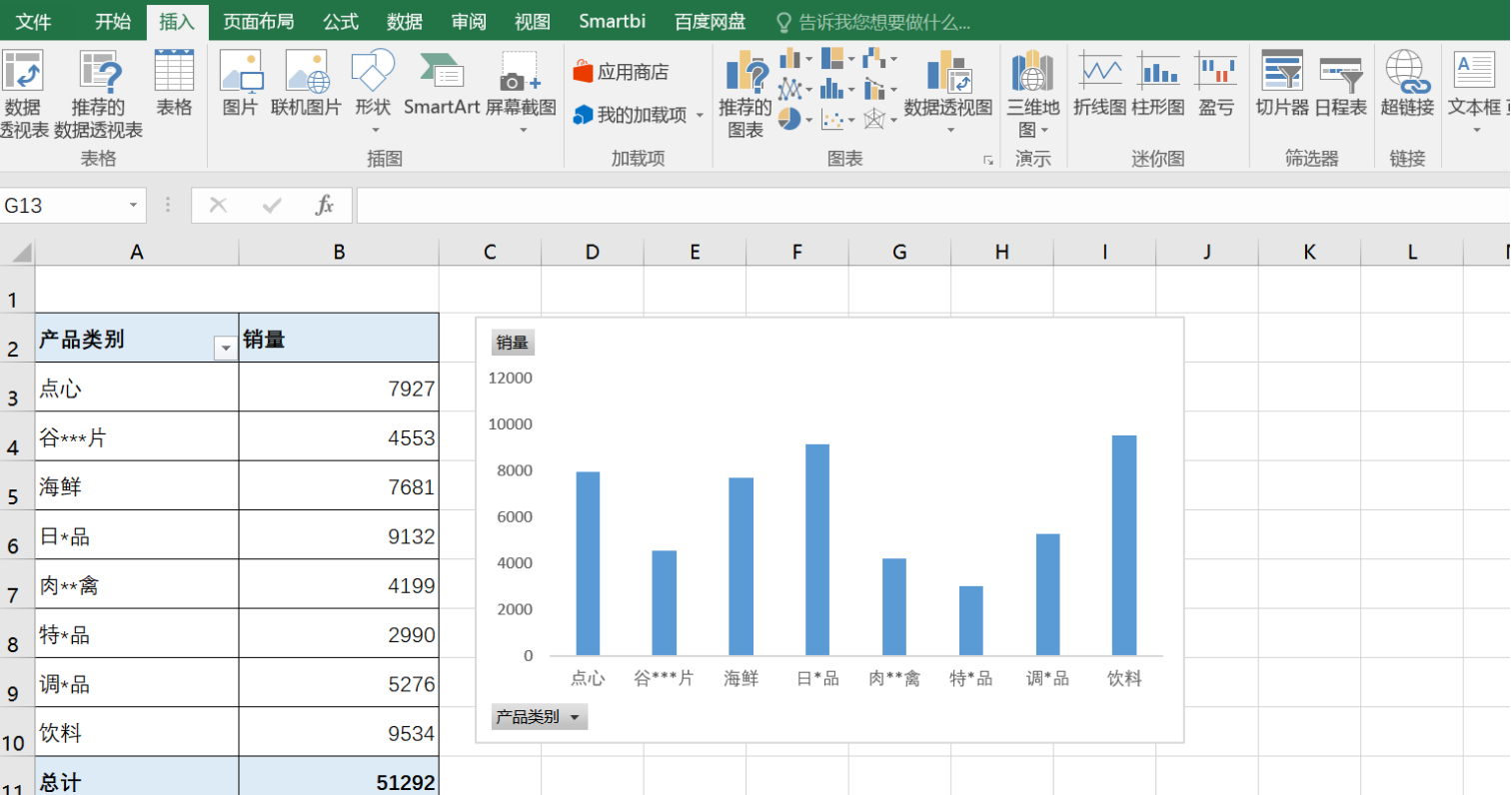Screen dimensions: 1512x795
Task: Insert an online picture (联机图片)
Action: pos(306,83)
